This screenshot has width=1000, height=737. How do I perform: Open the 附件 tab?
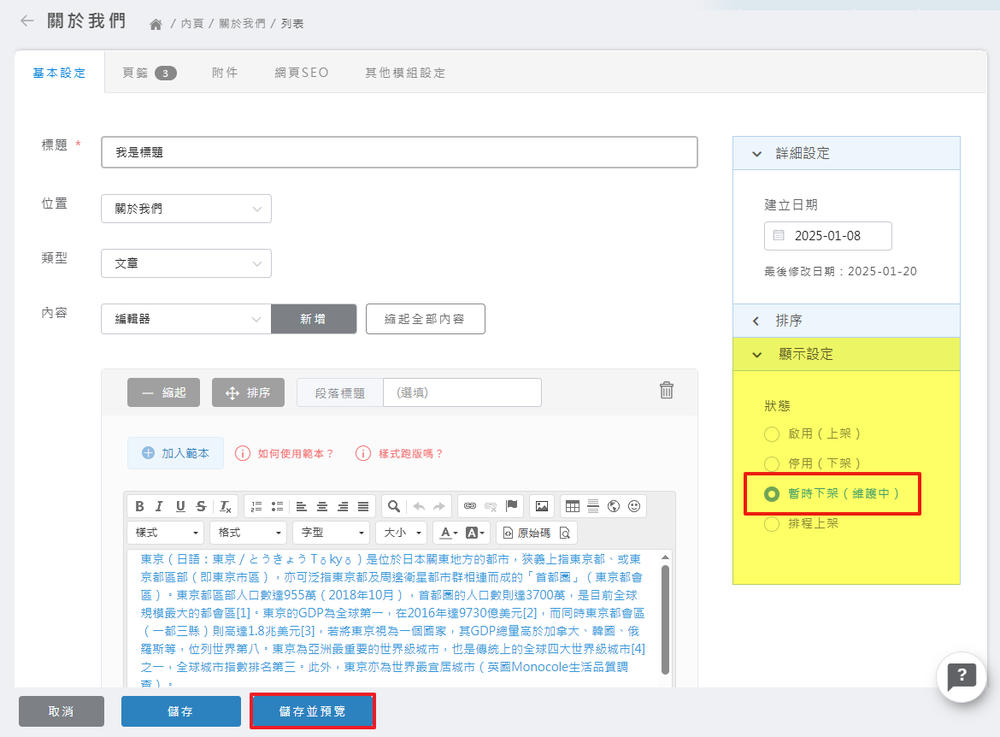pos(225,73)
